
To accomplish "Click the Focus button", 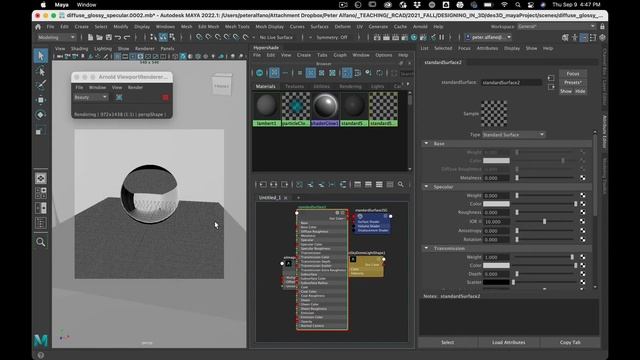I will coord(573,73).
